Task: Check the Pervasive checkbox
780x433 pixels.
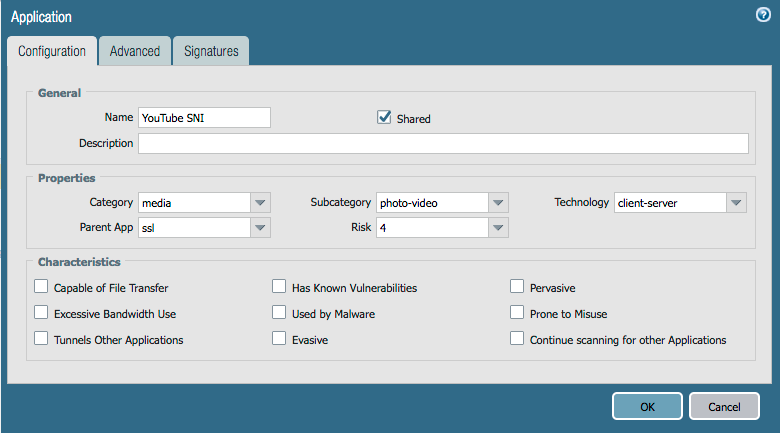Action: 517,287
